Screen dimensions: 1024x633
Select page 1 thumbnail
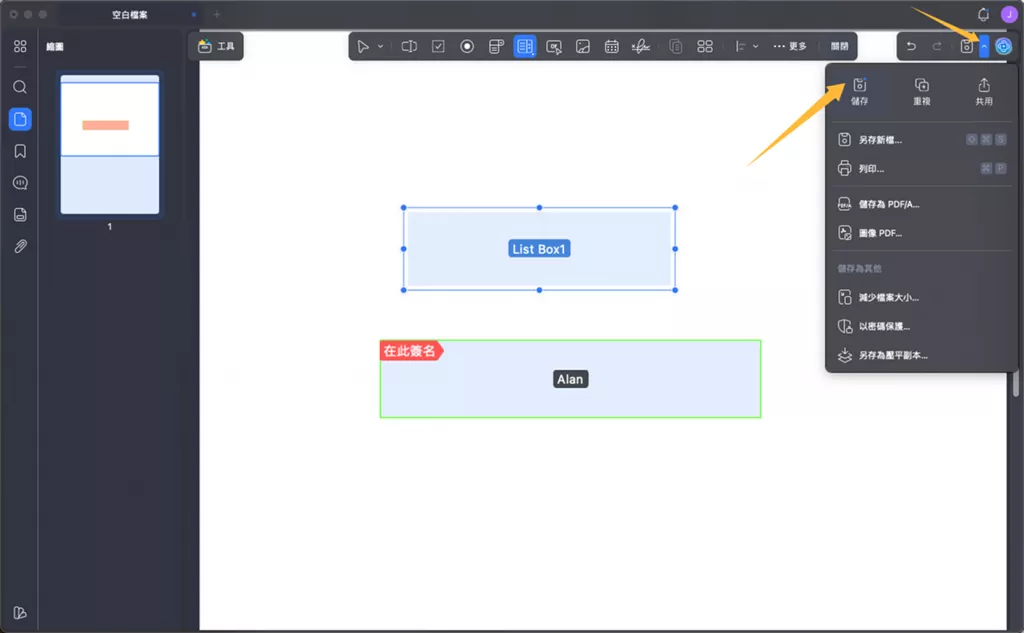point(110,144)
